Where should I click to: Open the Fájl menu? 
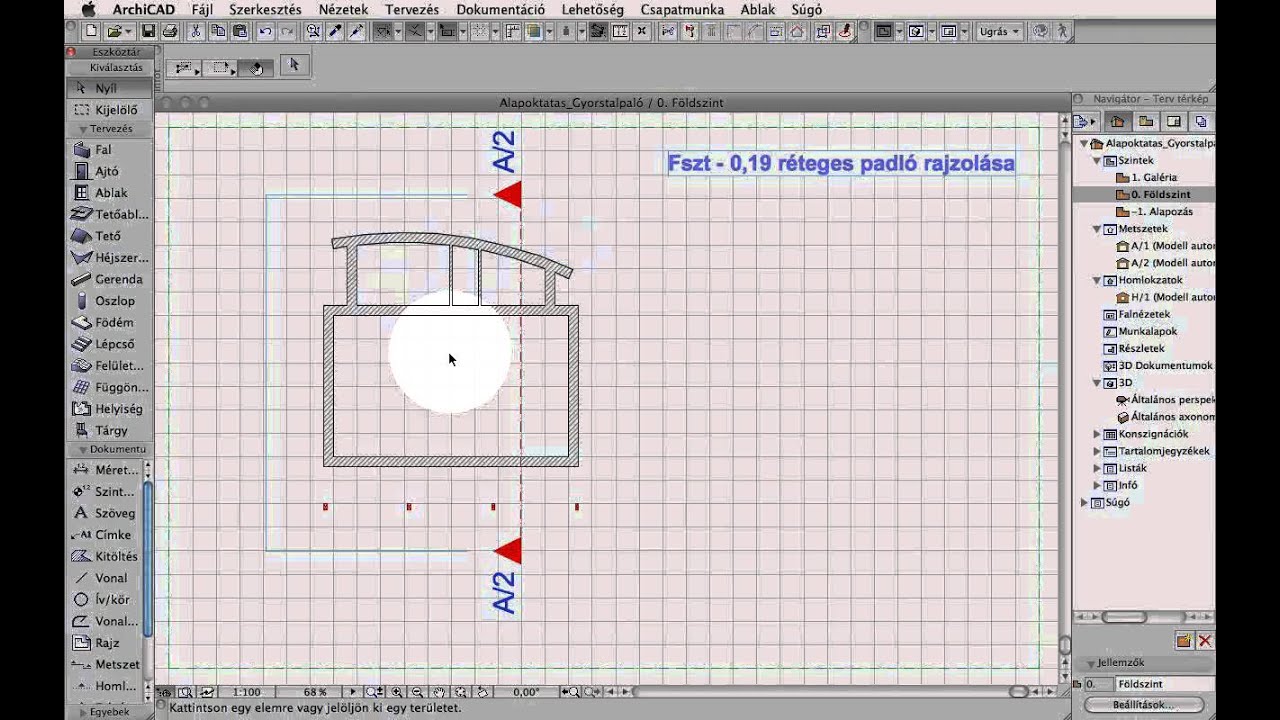click(202, 9)
